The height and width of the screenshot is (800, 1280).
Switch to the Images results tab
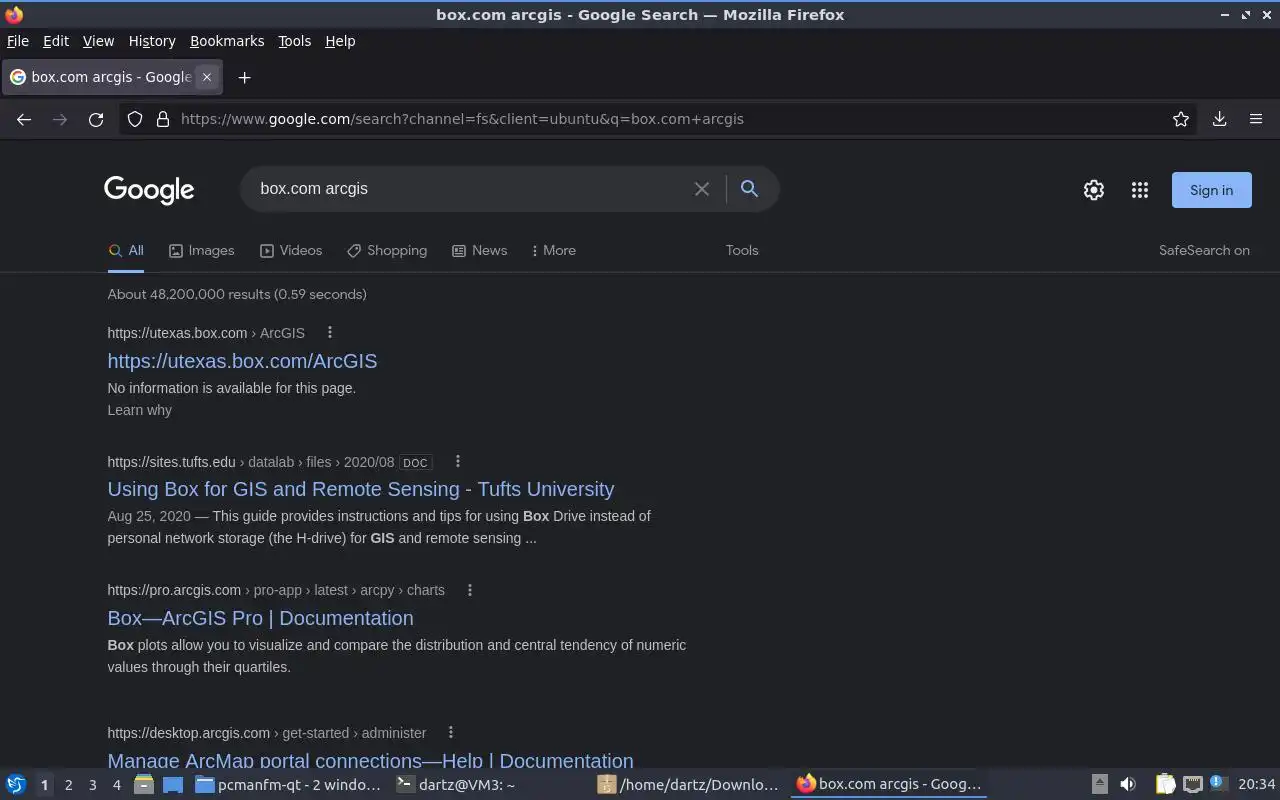tap(201, 251)
